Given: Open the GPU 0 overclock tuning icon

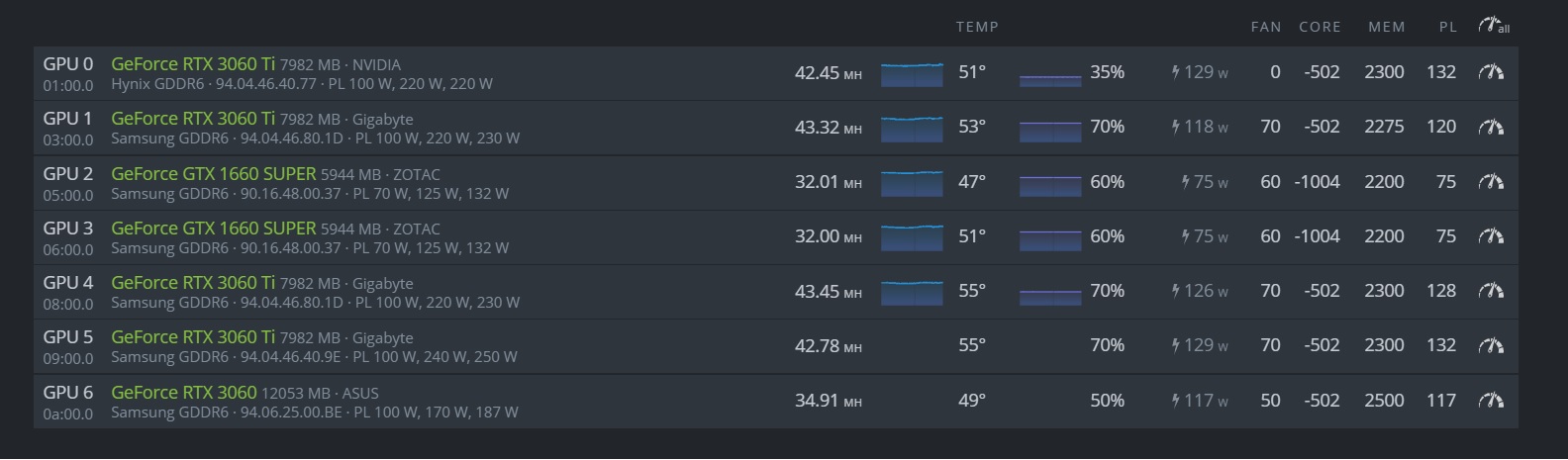Looking at the screenshot, I should tap(1491, 72).
